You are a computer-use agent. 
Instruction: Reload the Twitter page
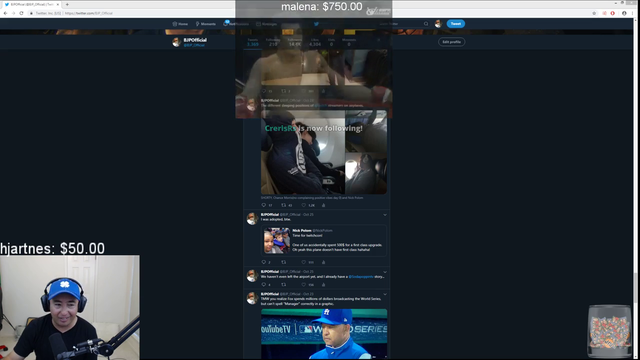pos(21,13)
